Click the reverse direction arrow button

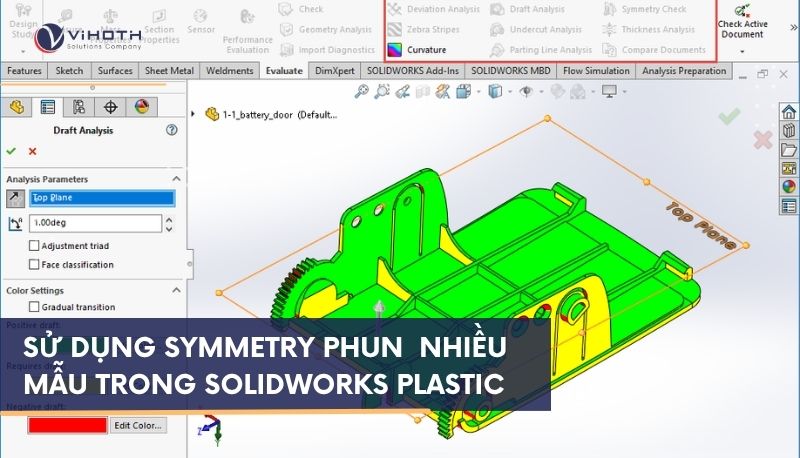coord(15,198)
